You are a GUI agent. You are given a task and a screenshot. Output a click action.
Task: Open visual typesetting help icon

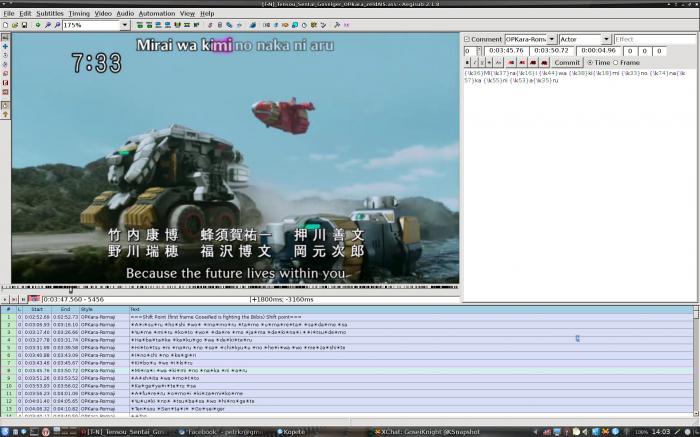click(x=5, y=115)
